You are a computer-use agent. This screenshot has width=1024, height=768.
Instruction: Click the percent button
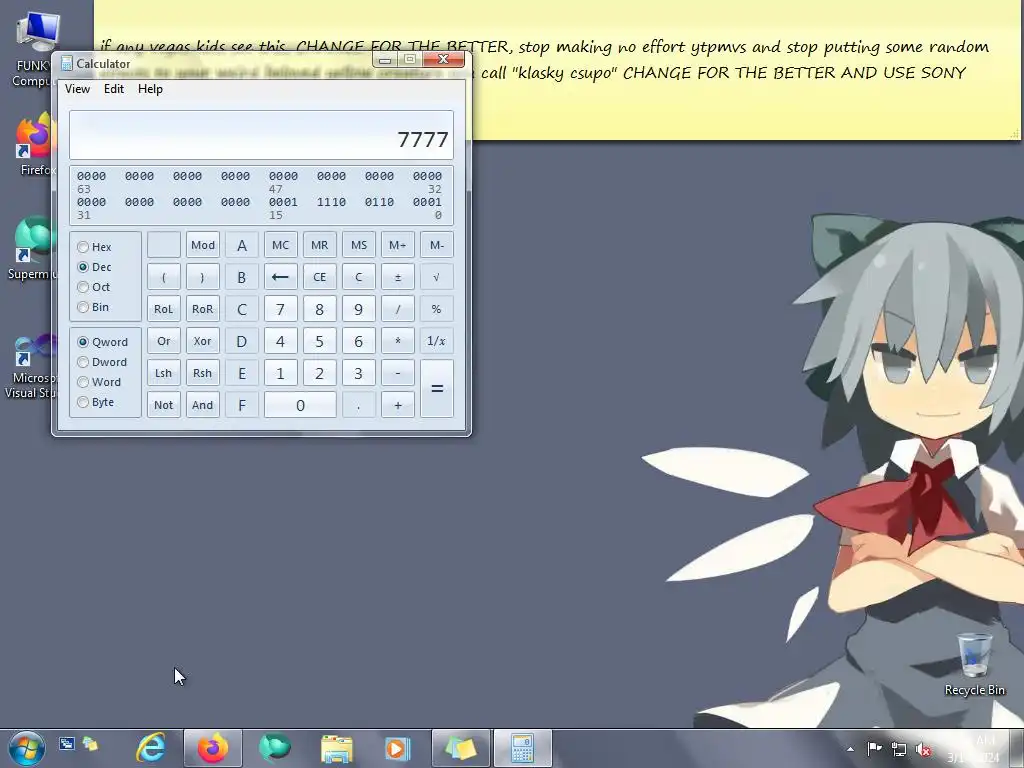tap(436, 309)
